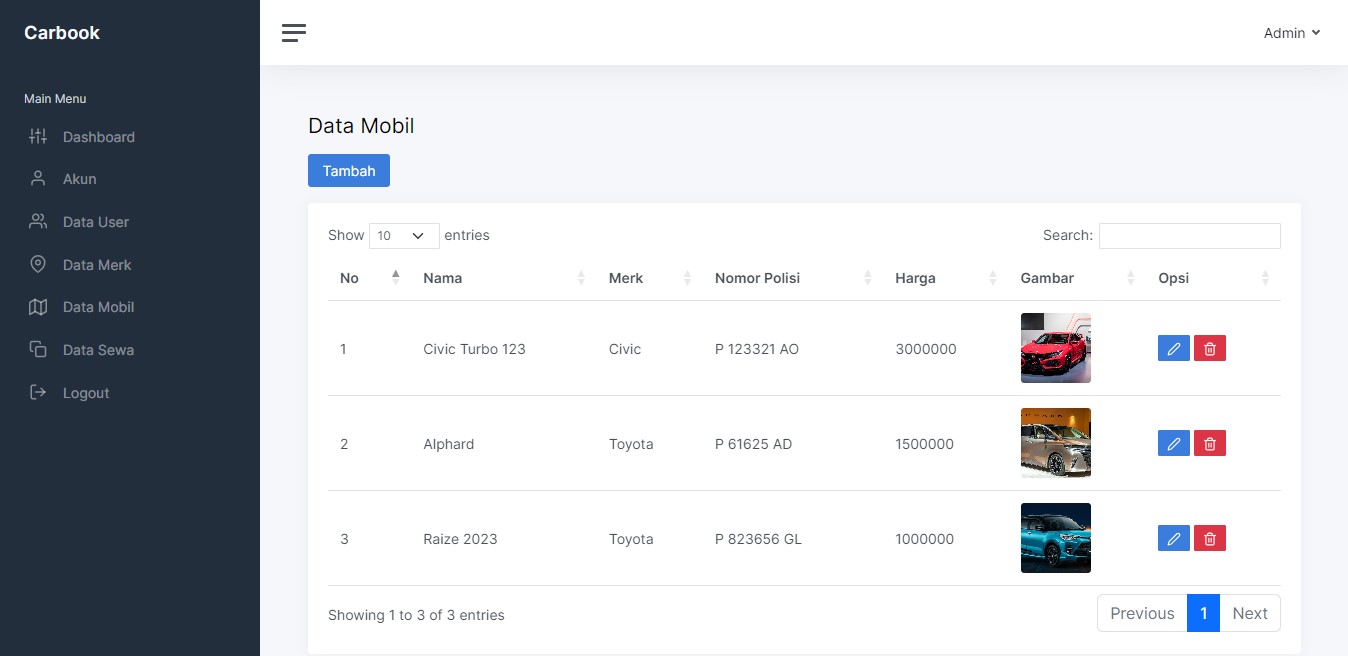This screenshot has height=656, width=1348.
Task: Delete Civic Turbo 123 with the trash icon
Action: (1209, 348)
